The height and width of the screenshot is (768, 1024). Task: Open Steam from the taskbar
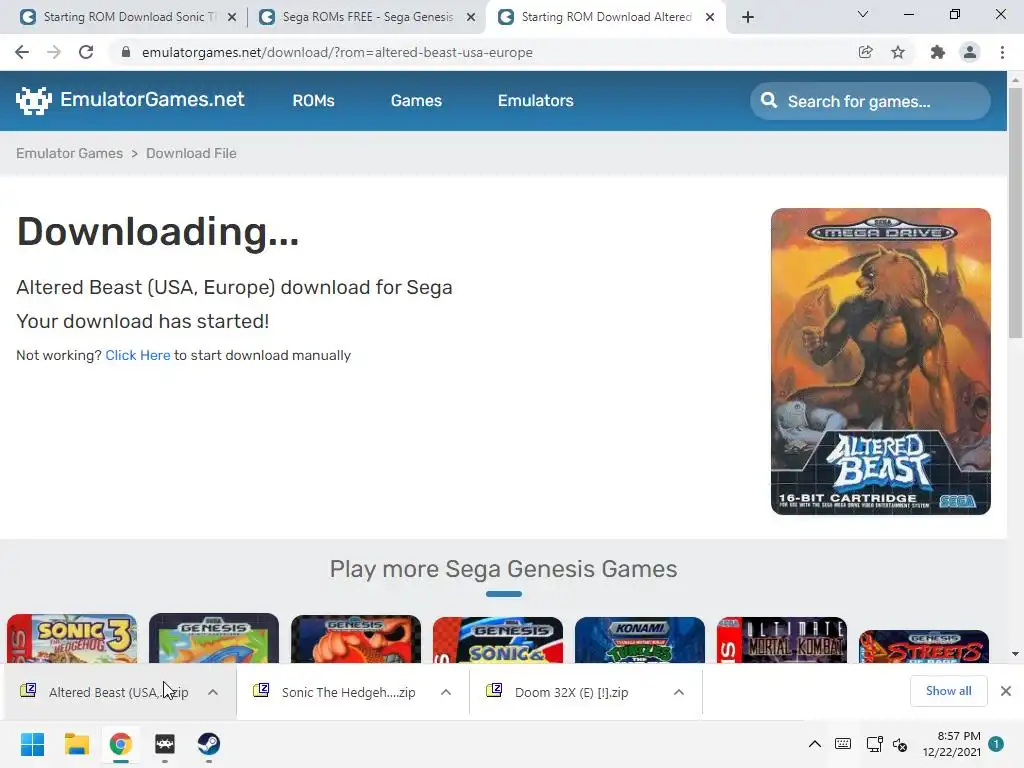point(208,744)
